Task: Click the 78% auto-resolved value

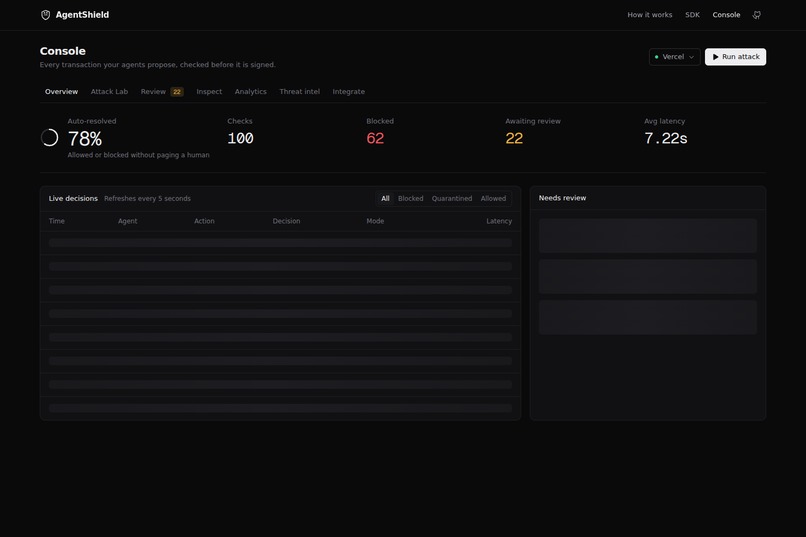Action: (85, 139)
